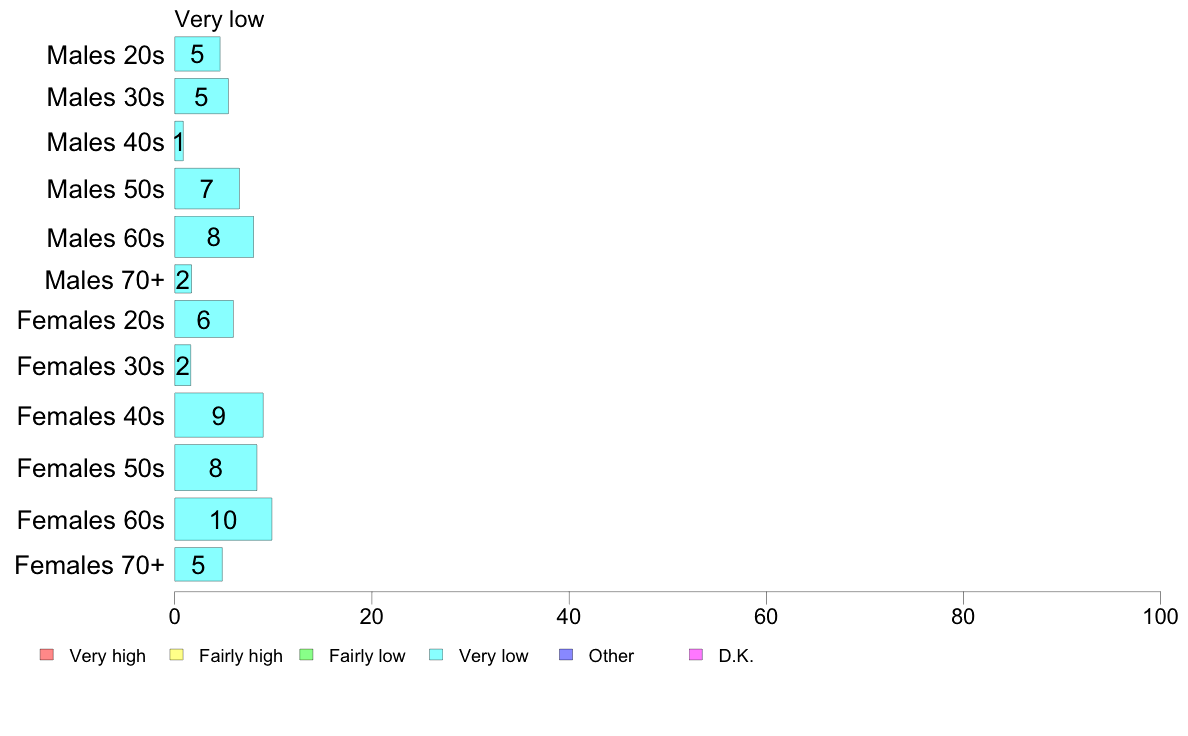Click the Very low cyan legend swatch
1188x736 pixels.
(436, 655)
